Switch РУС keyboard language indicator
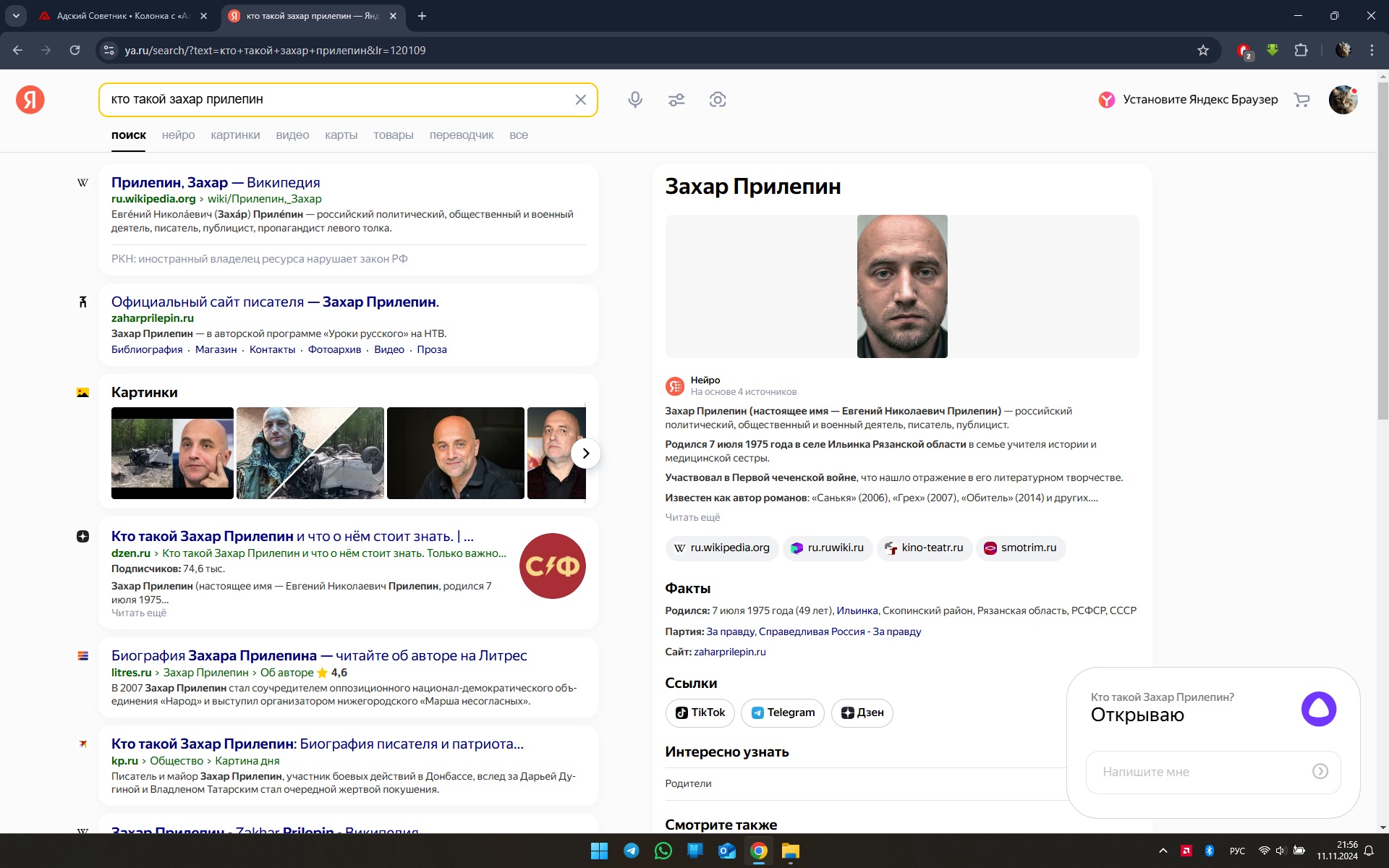 click(1237, 851)
